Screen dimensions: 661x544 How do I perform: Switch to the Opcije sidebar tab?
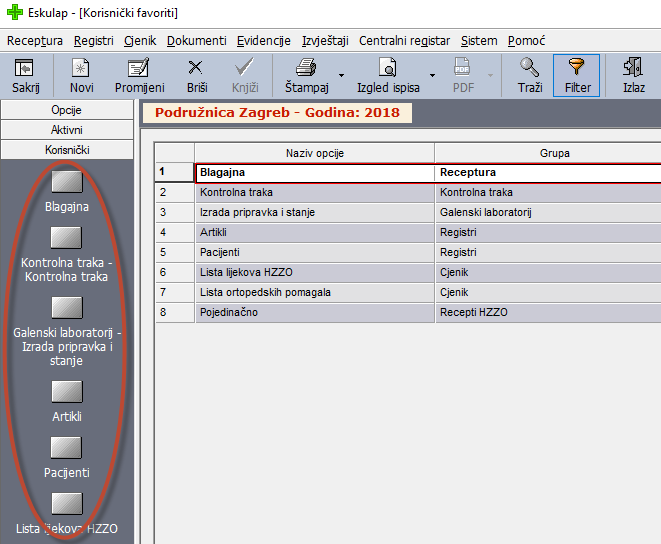coord(66,110)
